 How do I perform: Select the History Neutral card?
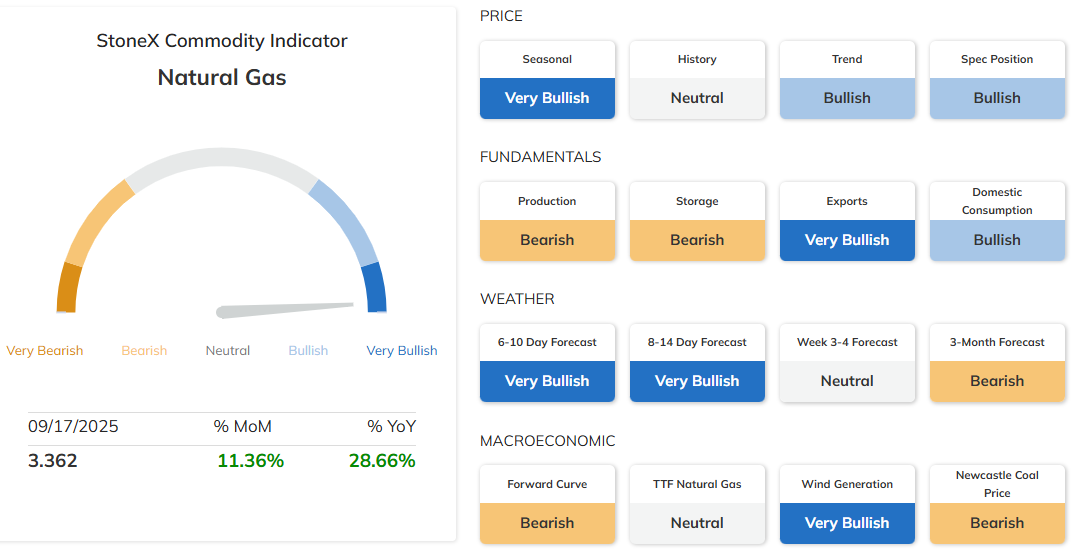(697, 79)
